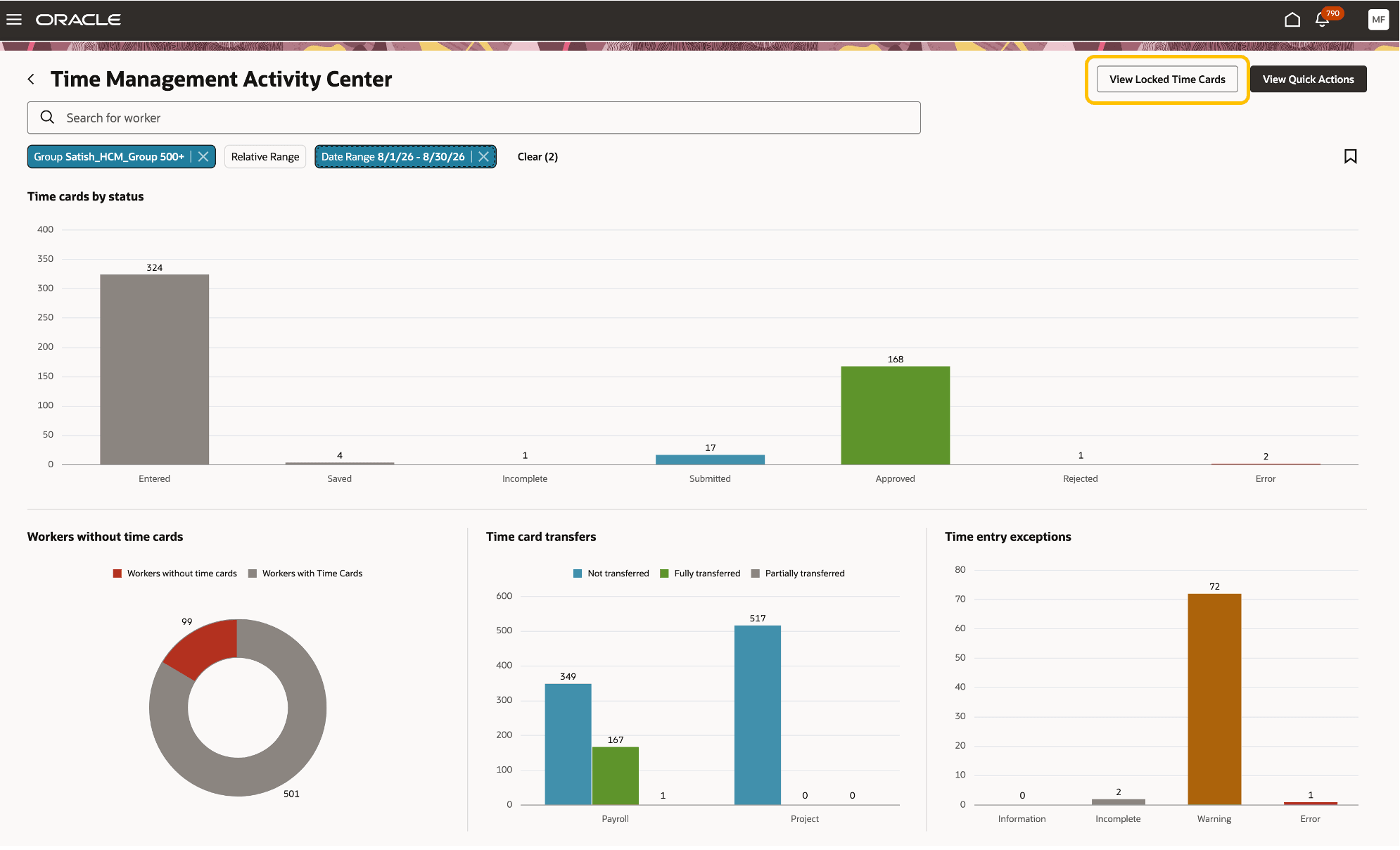This screenshot has width=1400, height=850.
Task: Click the Warning axis label
Action: pos(1214,818)
